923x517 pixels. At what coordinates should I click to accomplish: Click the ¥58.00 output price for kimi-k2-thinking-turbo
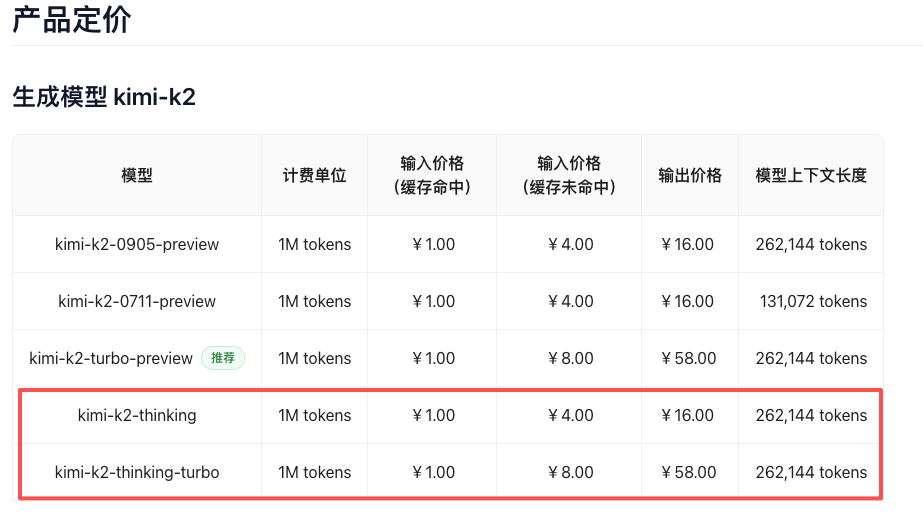click(689, 472)
